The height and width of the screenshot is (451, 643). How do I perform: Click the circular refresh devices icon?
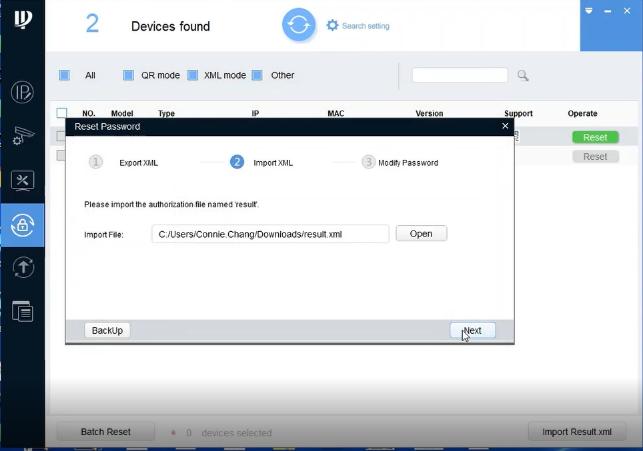coord(298,25)
